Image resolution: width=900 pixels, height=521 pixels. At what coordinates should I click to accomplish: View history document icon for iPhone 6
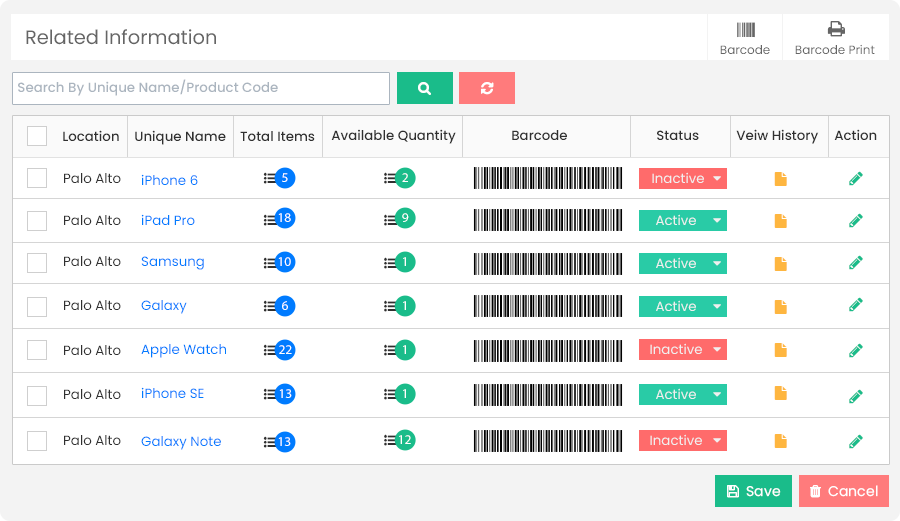pyautogui.click(x=781, y=179)
